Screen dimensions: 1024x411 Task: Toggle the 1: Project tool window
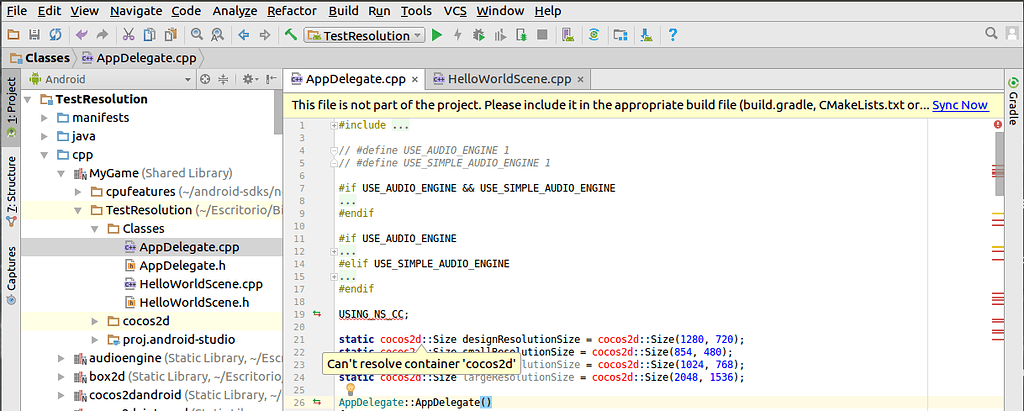click(x=11, y=108)
